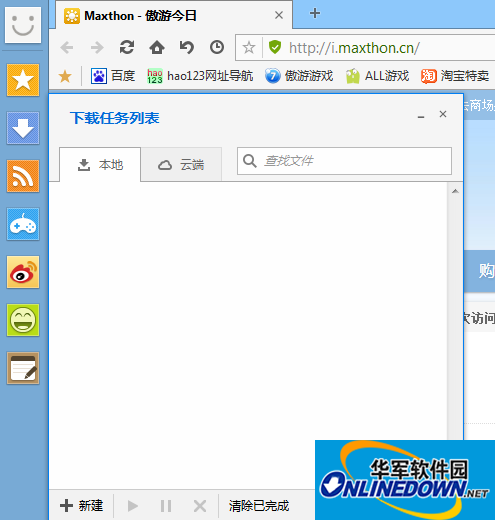
Task: Close the Maxthon - 傲游今日 tab
Action: (279, 15)
